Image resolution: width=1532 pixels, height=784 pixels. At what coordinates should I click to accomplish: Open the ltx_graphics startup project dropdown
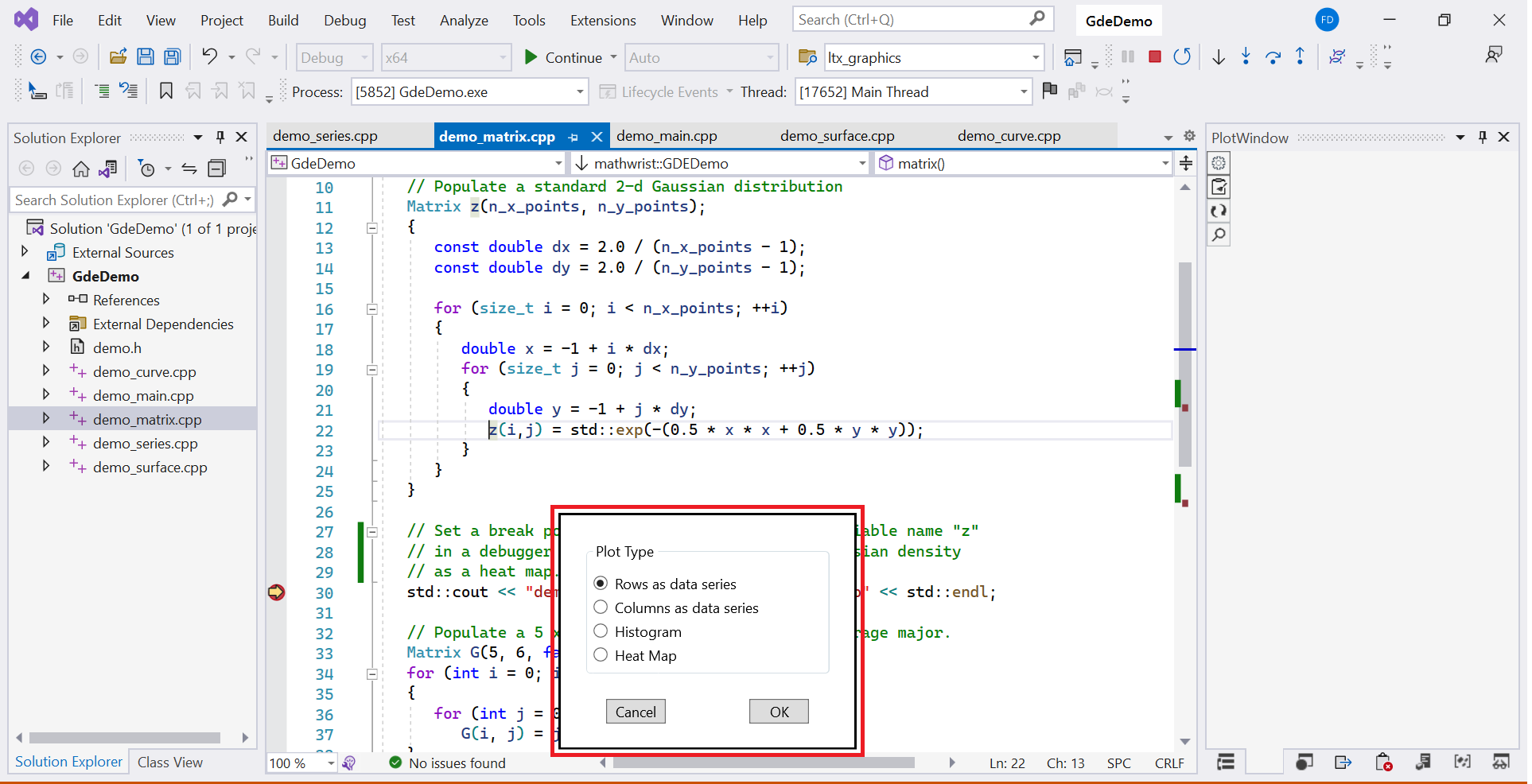(934, 57)
